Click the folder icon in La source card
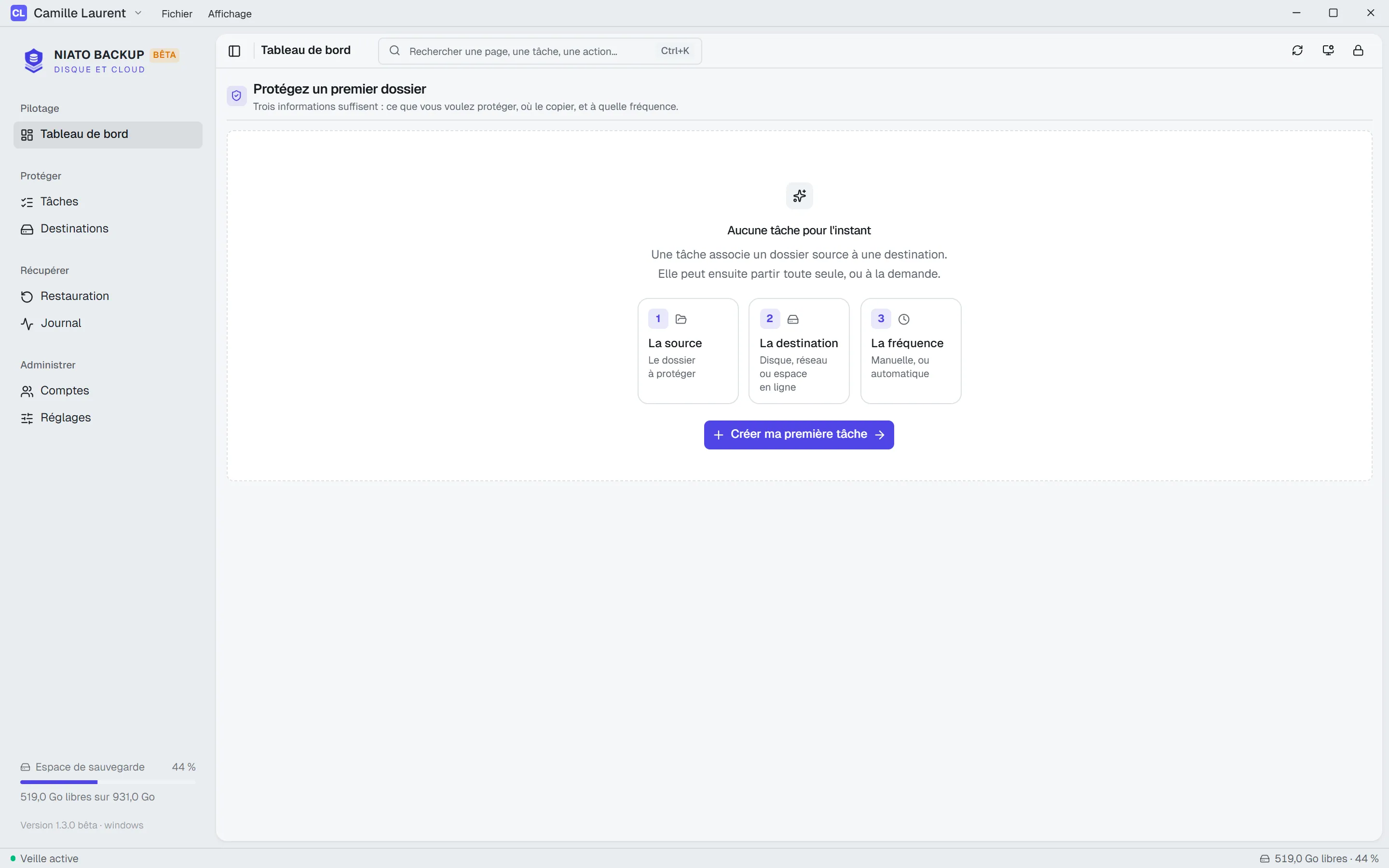 [681, 319]
